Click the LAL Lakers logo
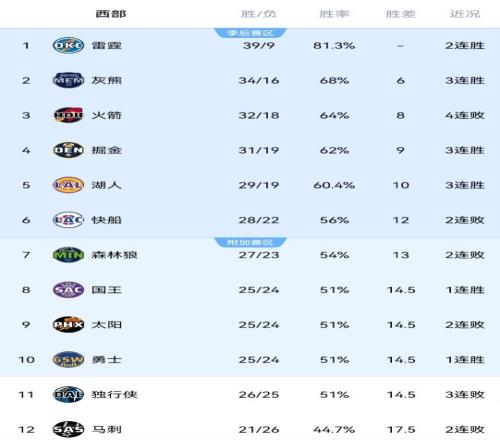 tap(68, 185)
